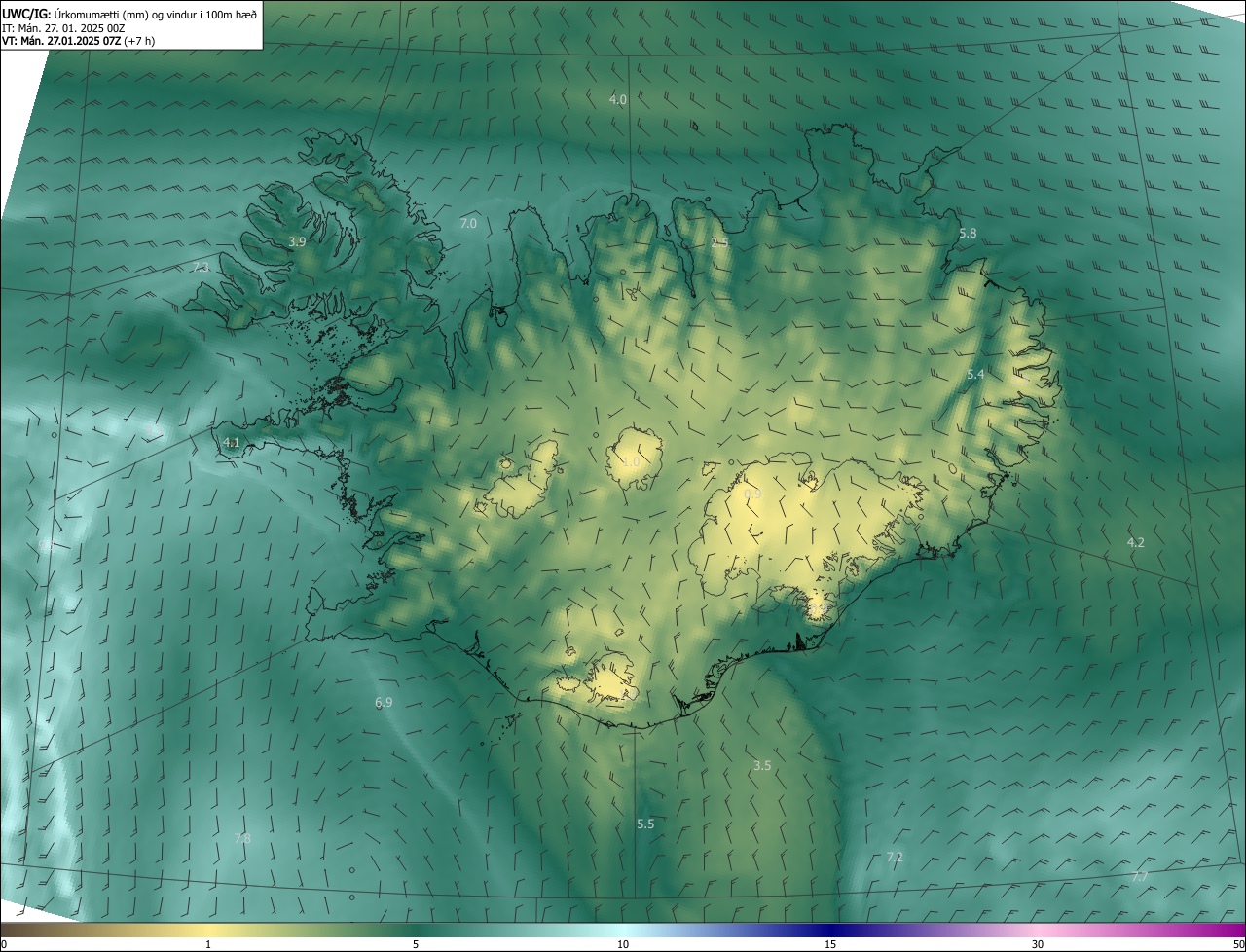Click the 5 tick on the color scale

[416, 944]
